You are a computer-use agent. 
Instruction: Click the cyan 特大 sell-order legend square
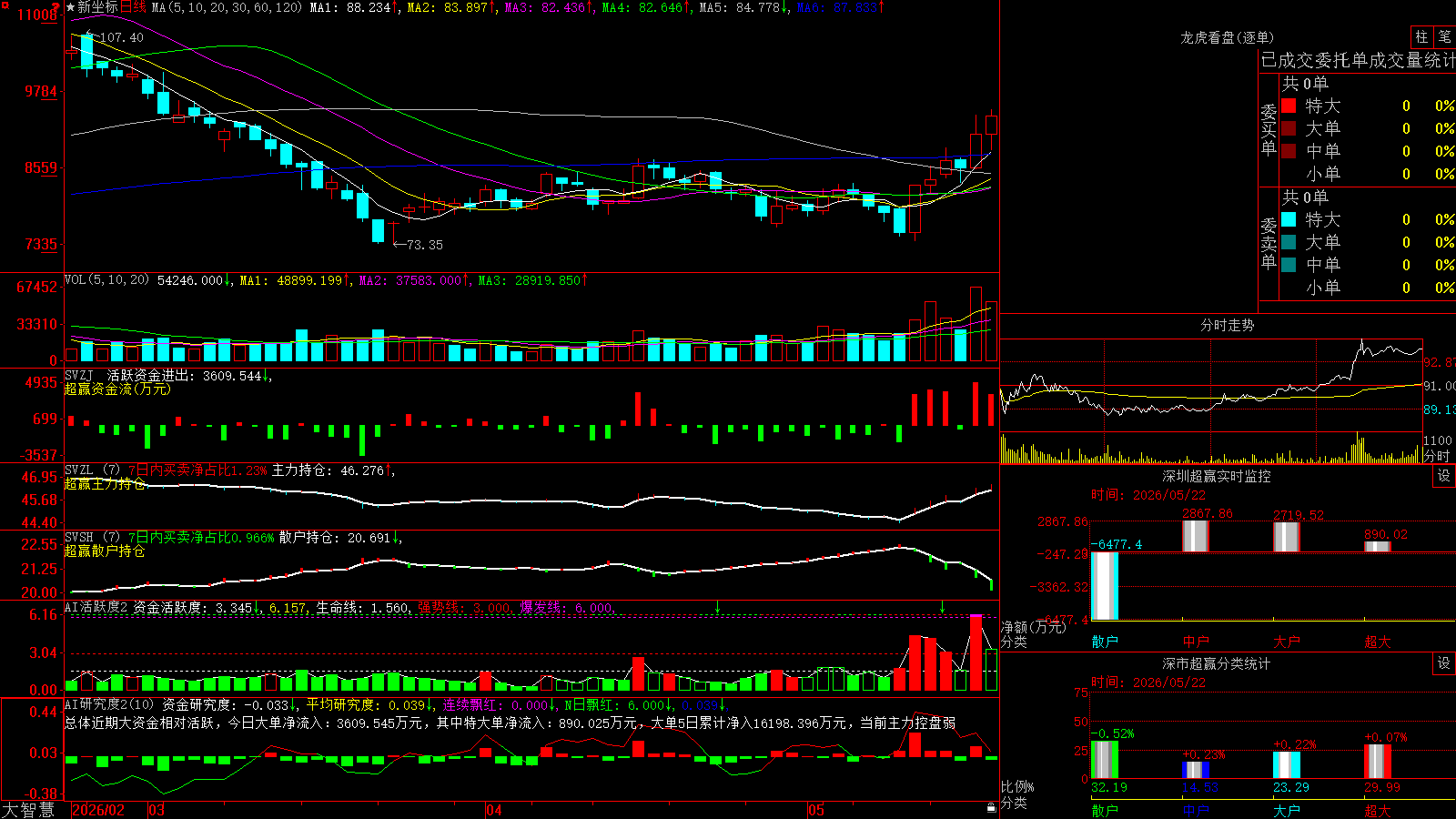tap(1289, 219)
